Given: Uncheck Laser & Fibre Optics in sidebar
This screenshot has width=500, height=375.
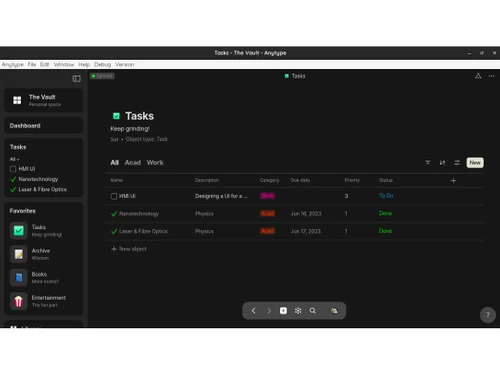Looking at the screenshot, I should pos(13,189).
